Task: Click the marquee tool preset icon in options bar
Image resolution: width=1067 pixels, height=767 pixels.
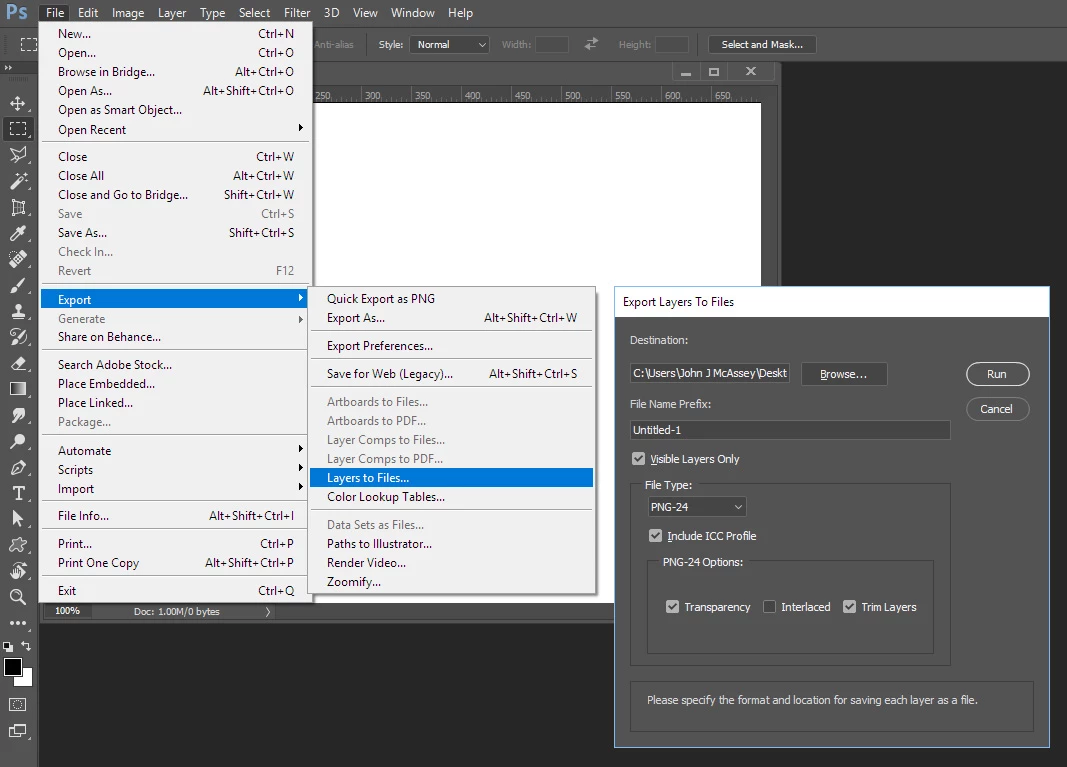Action: click(29, 45)
